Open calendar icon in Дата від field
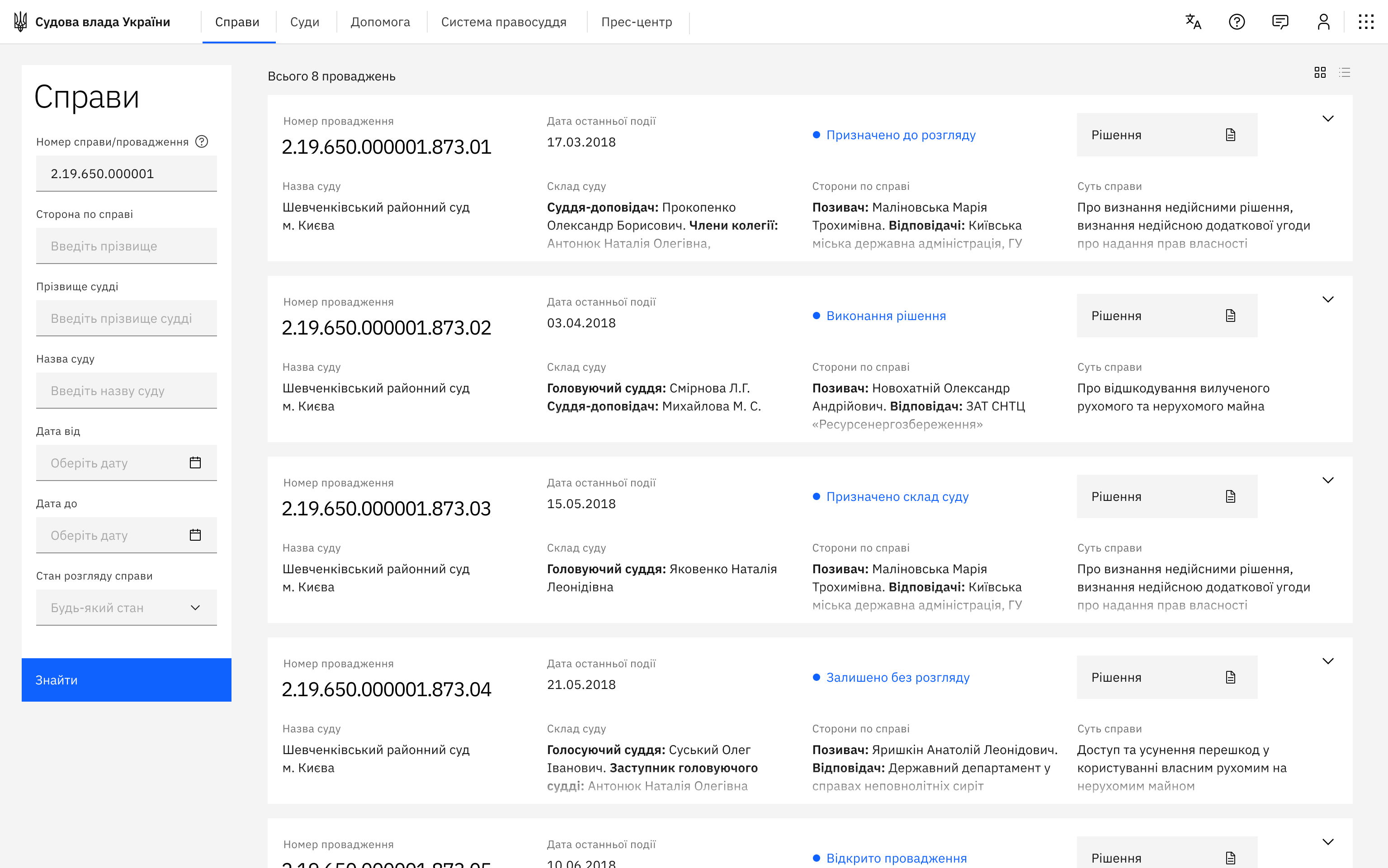The image size is (1388, 868). [x=195, y=462]
